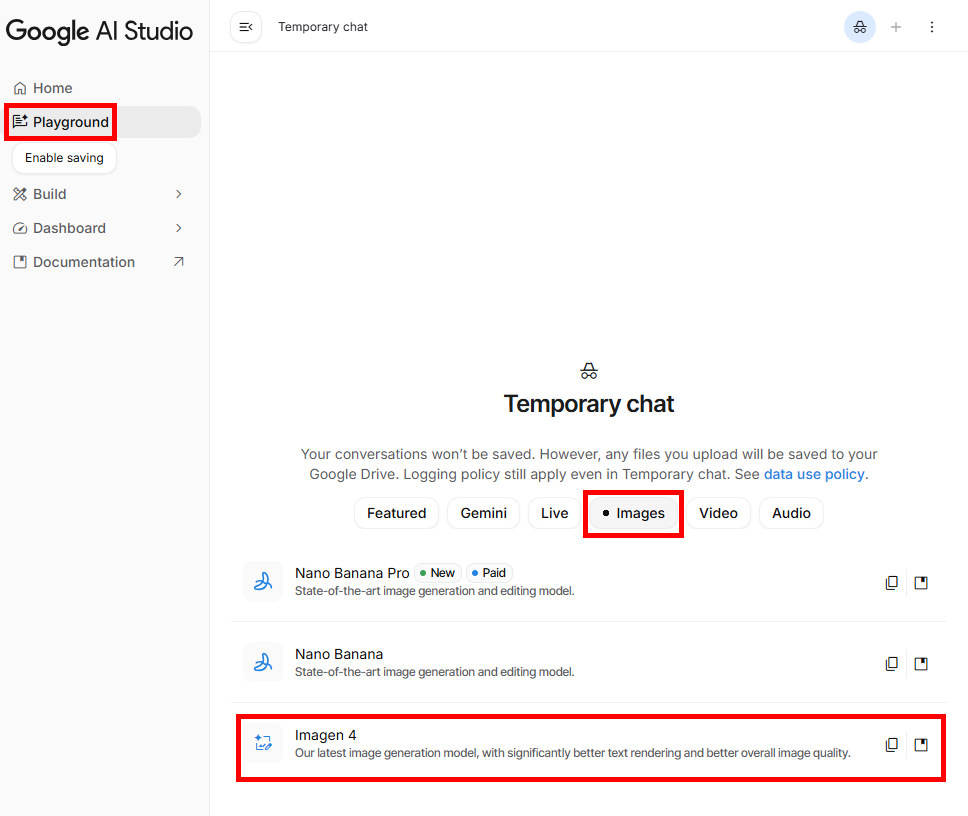Toggle the temporary chat incognito icon in header

(x=859, y=27)
